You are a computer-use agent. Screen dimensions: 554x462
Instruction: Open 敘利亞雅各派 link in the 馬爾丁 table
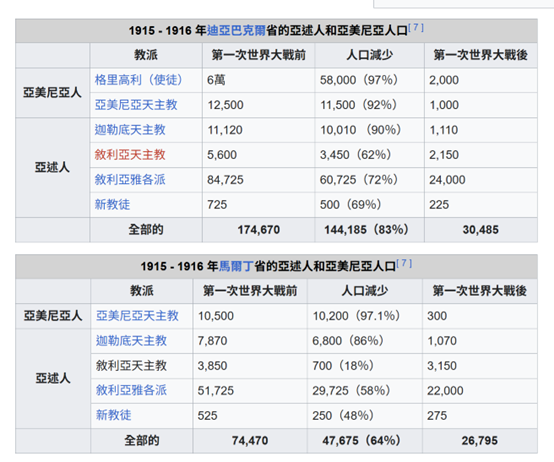click(131, 390)
